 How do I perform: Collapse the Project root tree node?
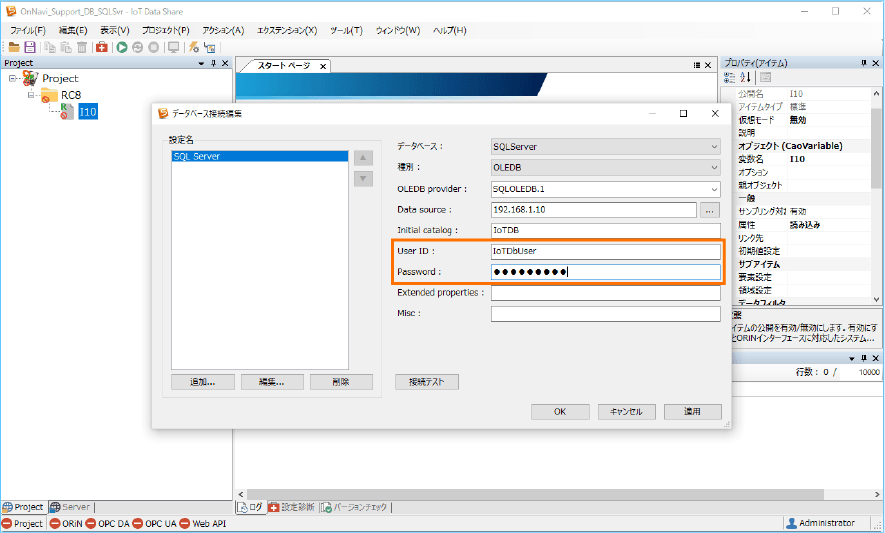12,78
